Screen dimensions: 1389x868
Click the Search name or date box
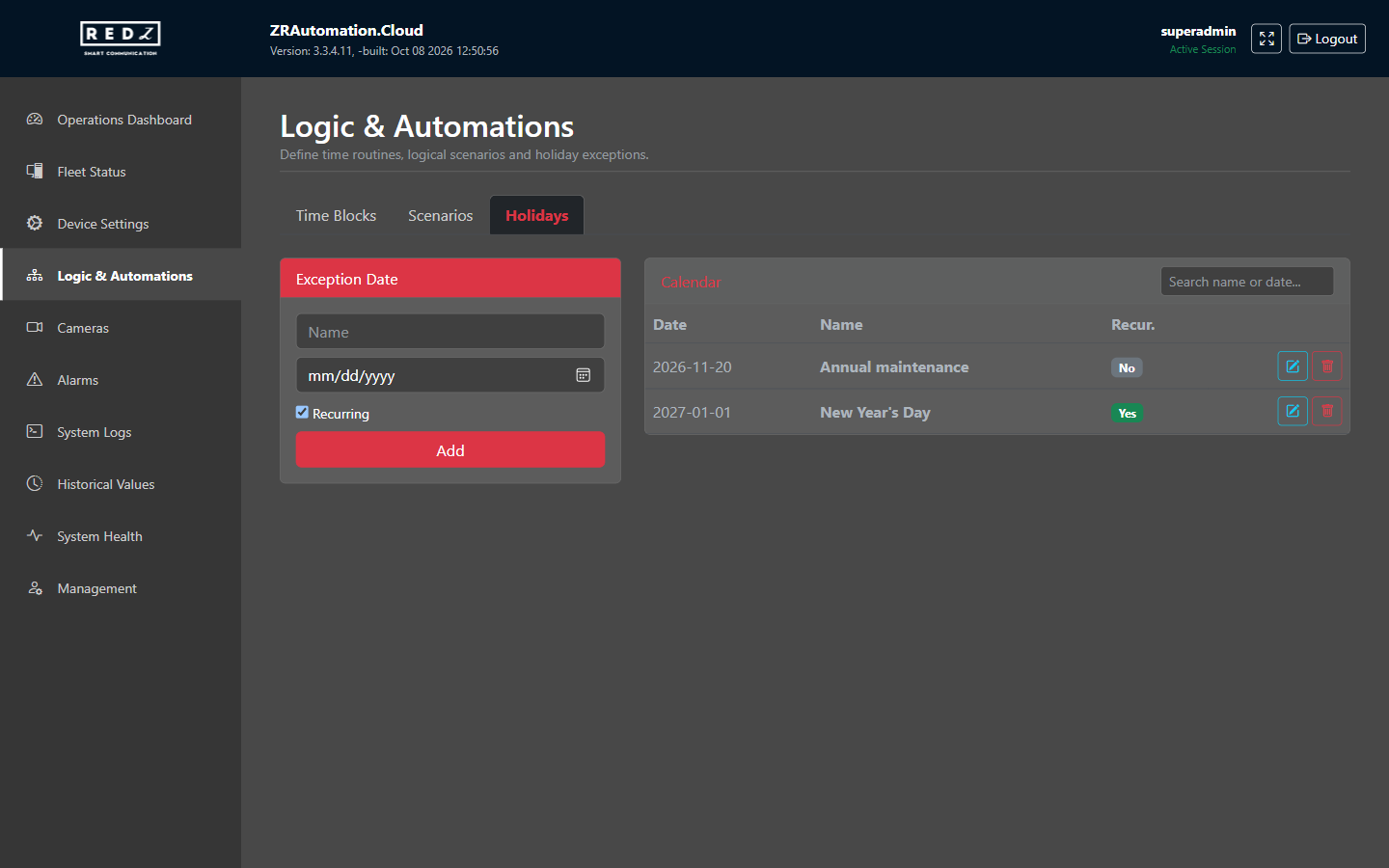[x=1247, y=282]
